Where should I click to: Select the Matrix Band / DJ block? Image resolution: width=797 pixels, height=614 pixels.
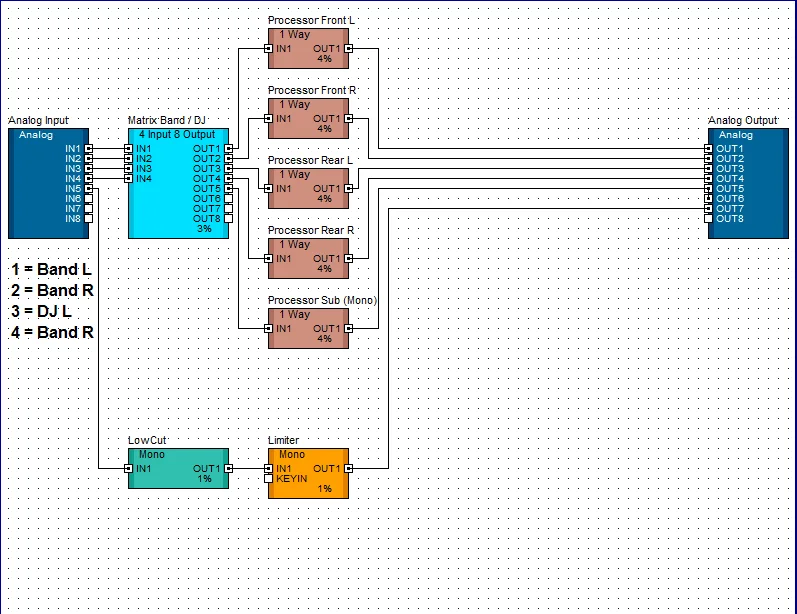[178, 183]
